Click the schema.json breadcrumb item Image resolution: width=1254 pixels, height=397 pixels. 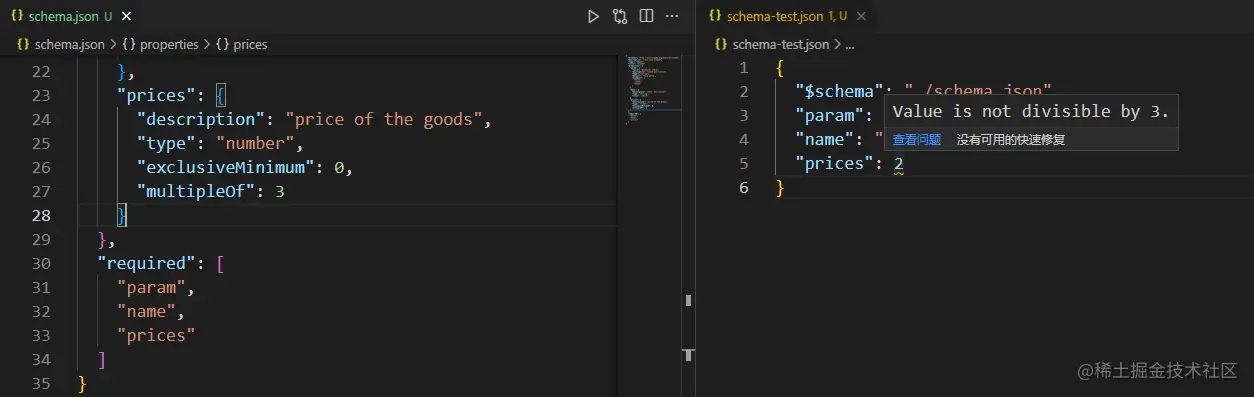(x=63, y=44)
